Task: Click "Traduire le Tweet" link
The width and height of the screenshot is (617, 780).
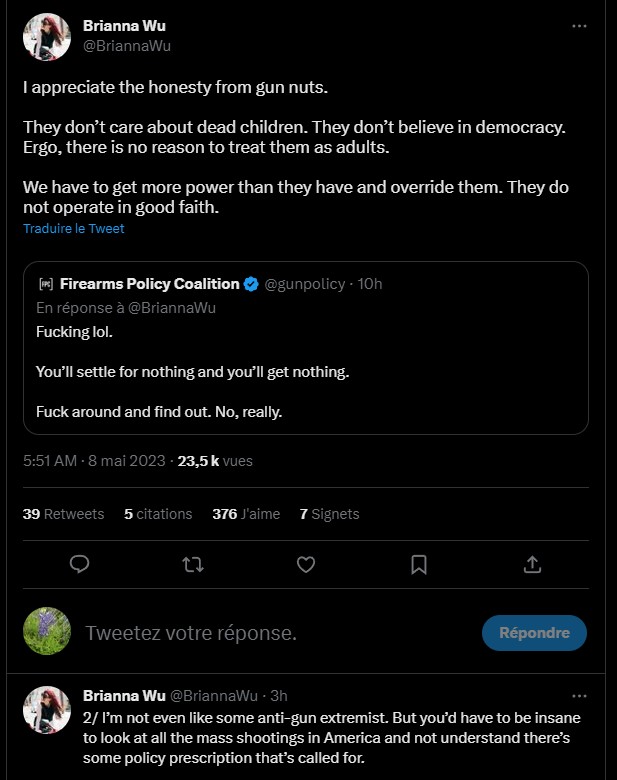Action: (x=74, y=228)
